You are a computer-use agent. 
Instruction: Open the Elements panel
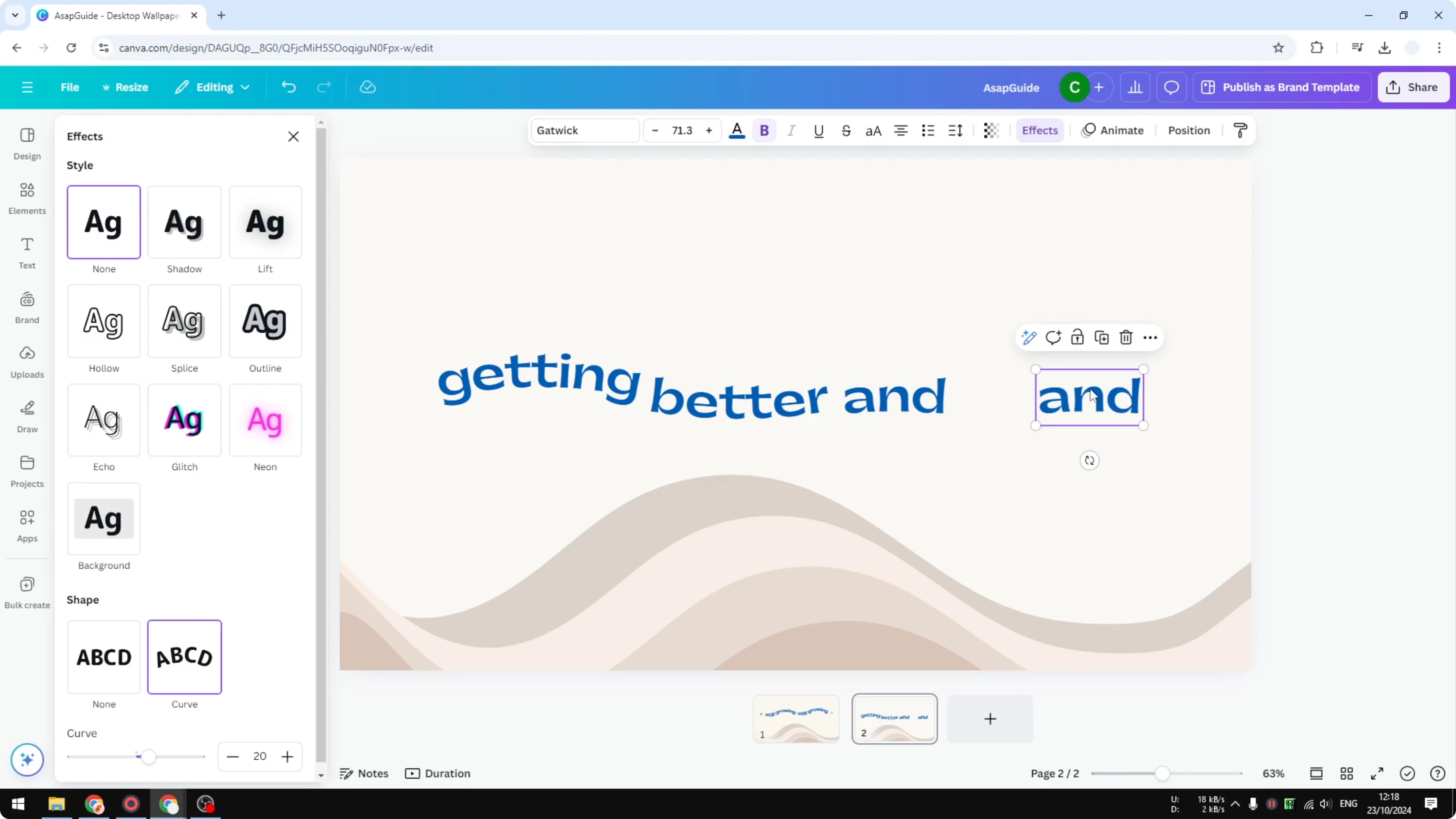coord(27,198)
